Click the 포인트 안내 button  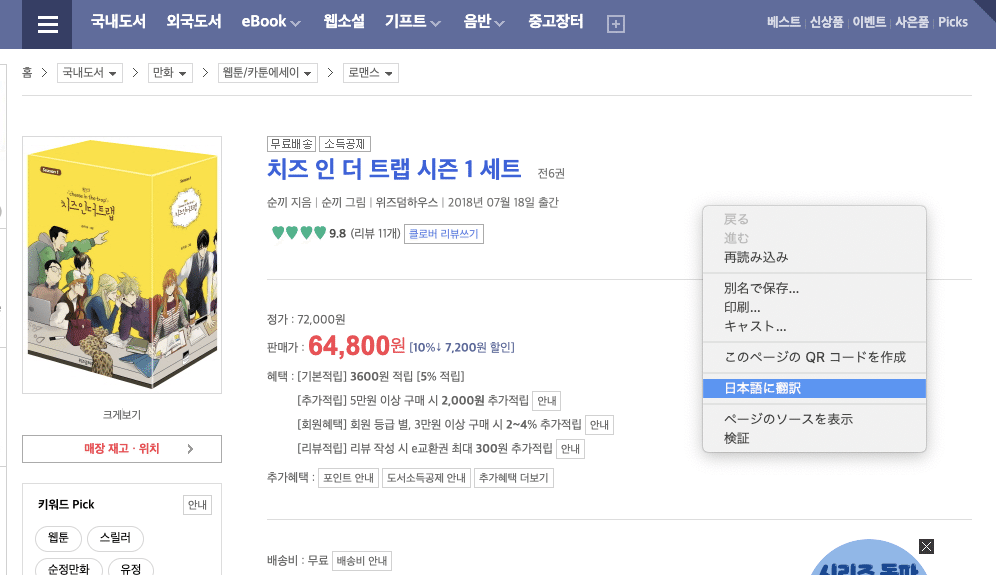348,478
